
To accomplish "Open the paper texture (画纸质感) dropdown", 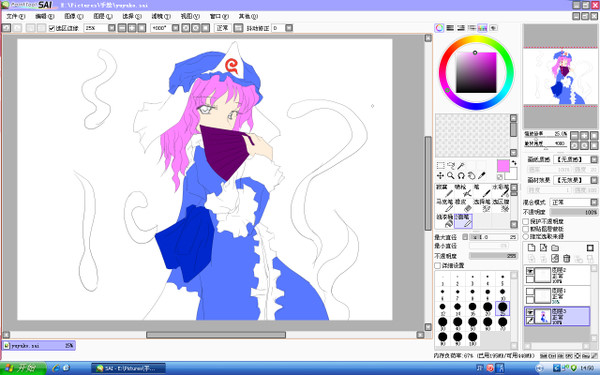I will [x=576, y=159].
